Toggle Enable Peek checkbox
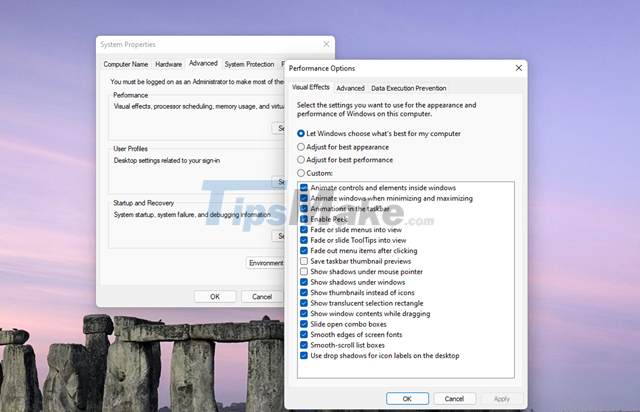The height and width of the screenshot is (412, 640). tap(304, 219)
